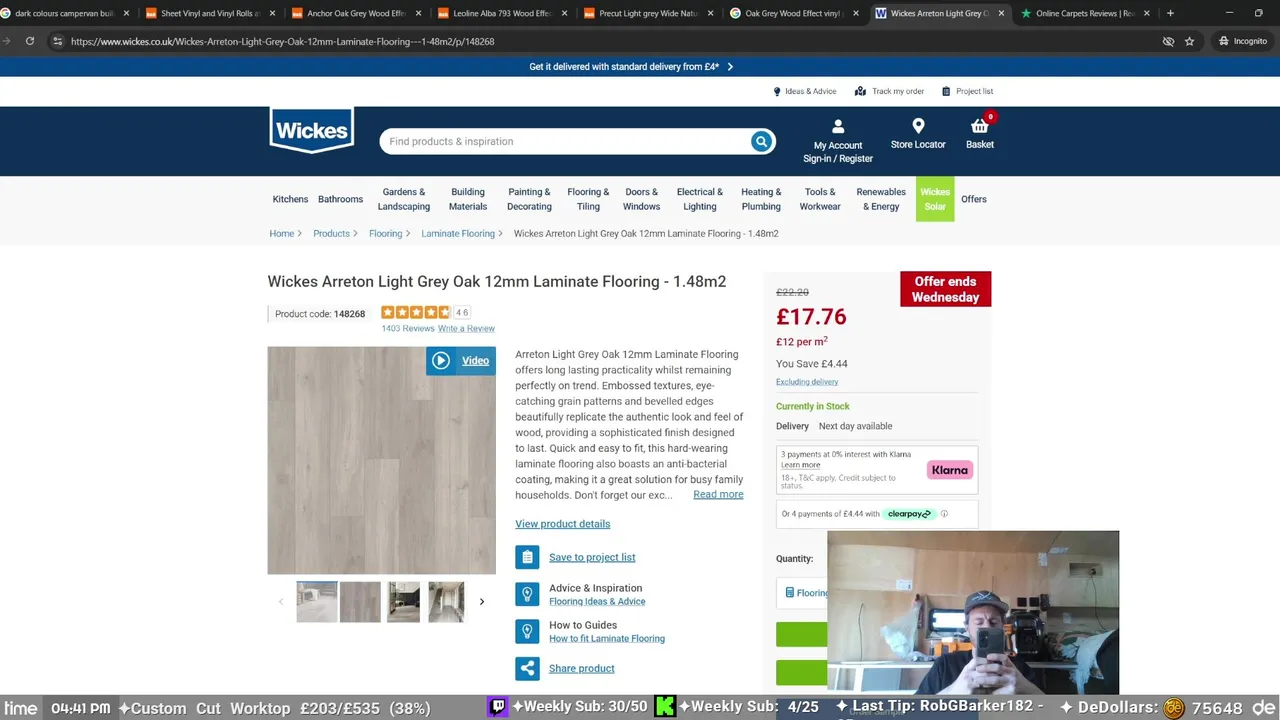Open Building Materials menu
Screen dimensions: 1280x720
tap(468, 199)
